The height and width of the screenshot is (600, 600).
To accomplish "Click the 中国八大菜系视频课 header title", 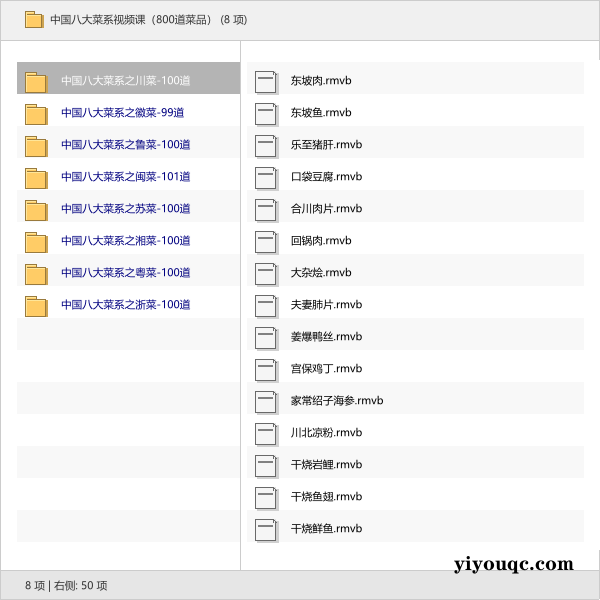I will click(148, 19).
